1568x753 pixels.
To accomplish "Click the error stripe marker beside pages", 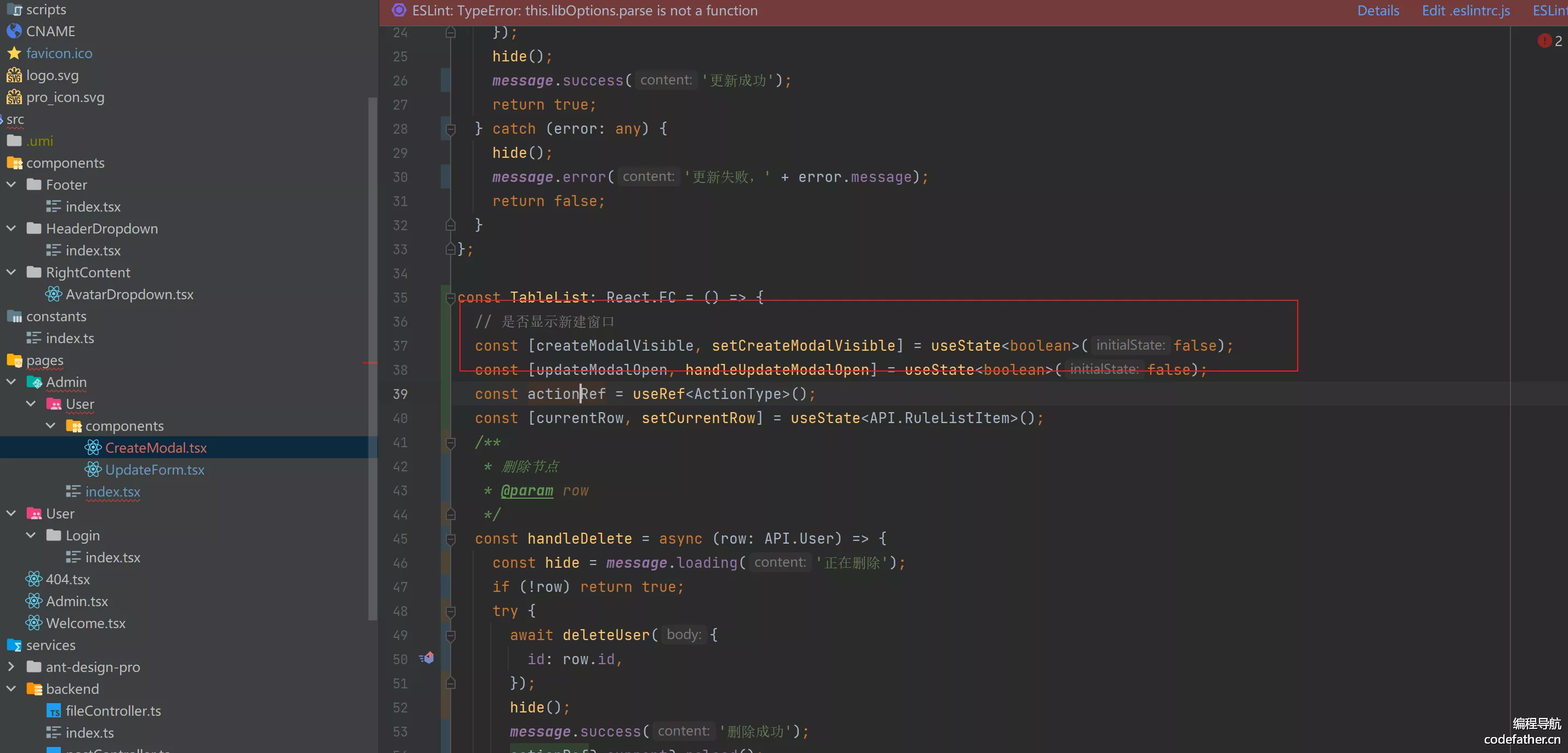I will tap(371, 362).
